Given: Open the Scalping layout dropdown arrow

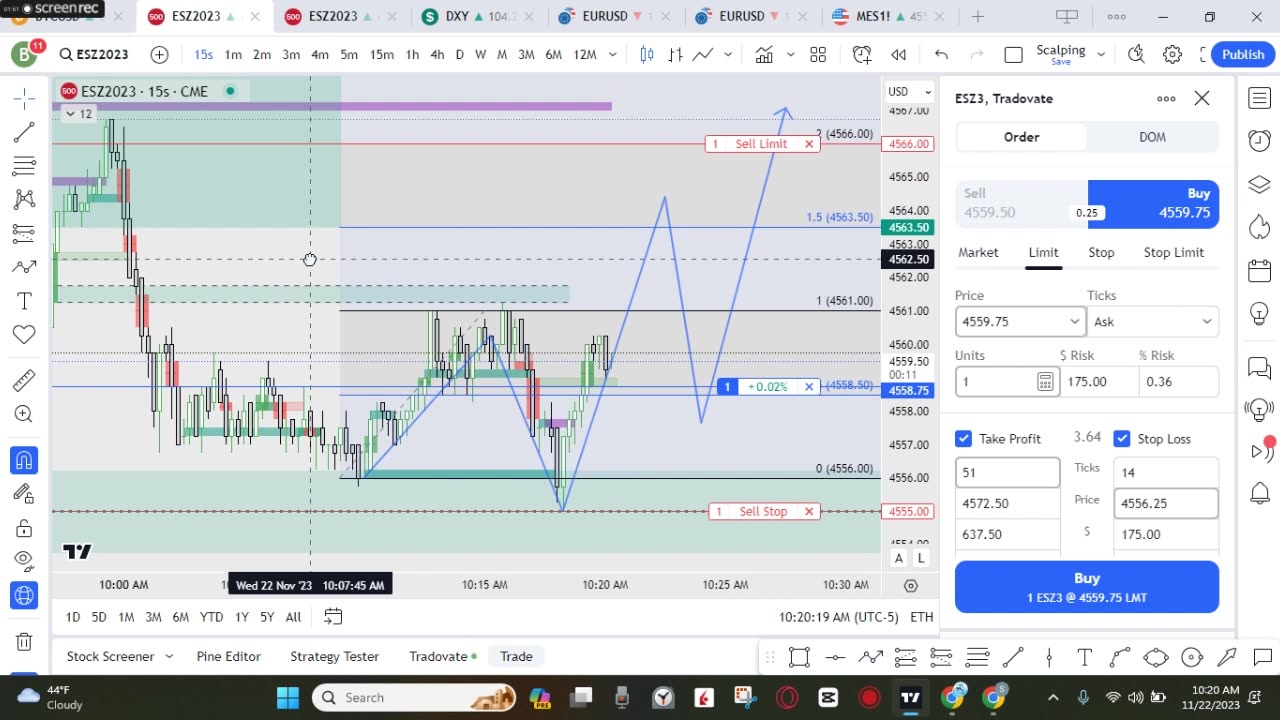Looking at the screenshot, I should click(x=1099, y=55).
